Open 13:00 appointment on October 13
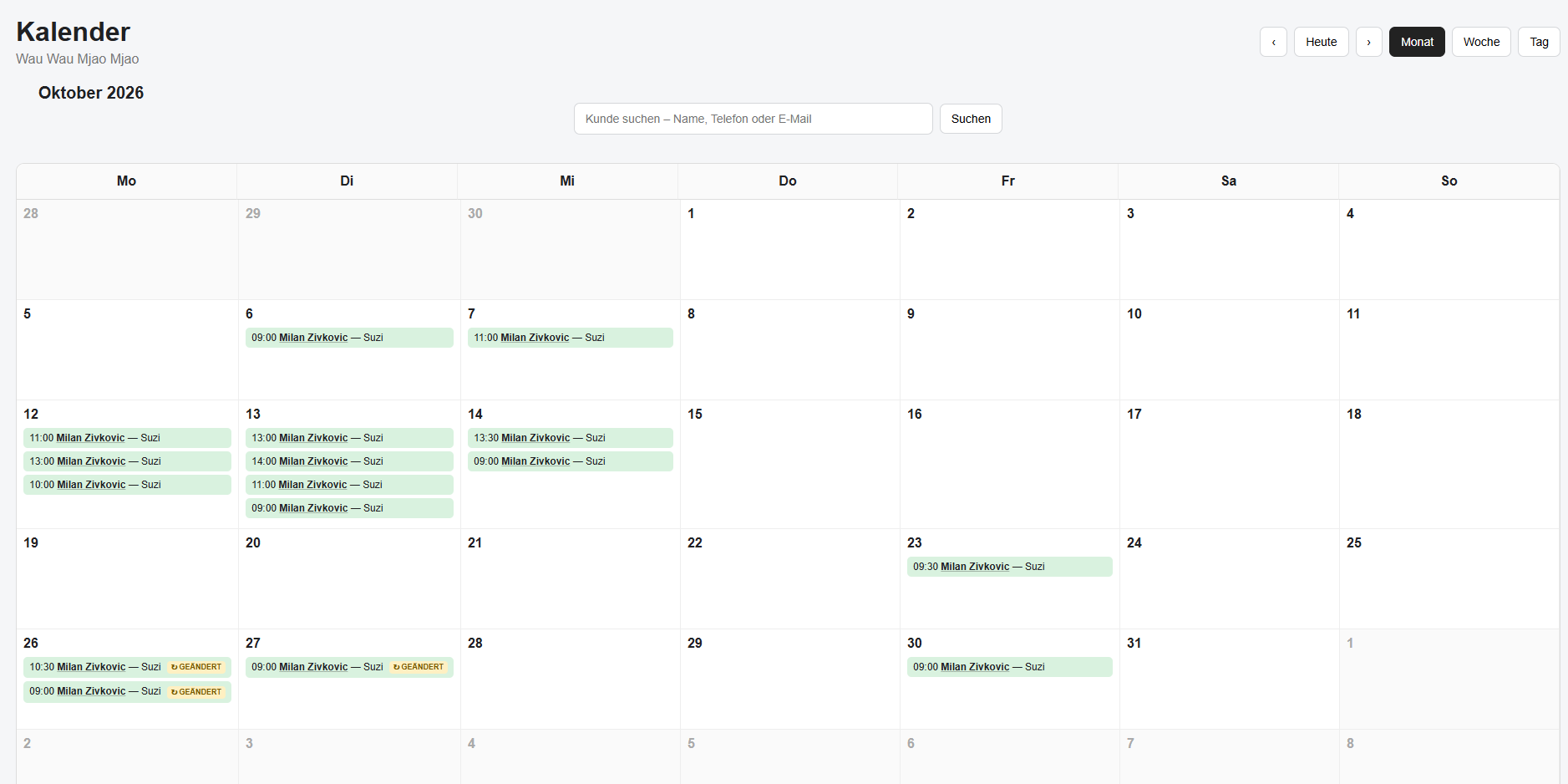This screenshot has height=784, width=1568. pos(349,438)
